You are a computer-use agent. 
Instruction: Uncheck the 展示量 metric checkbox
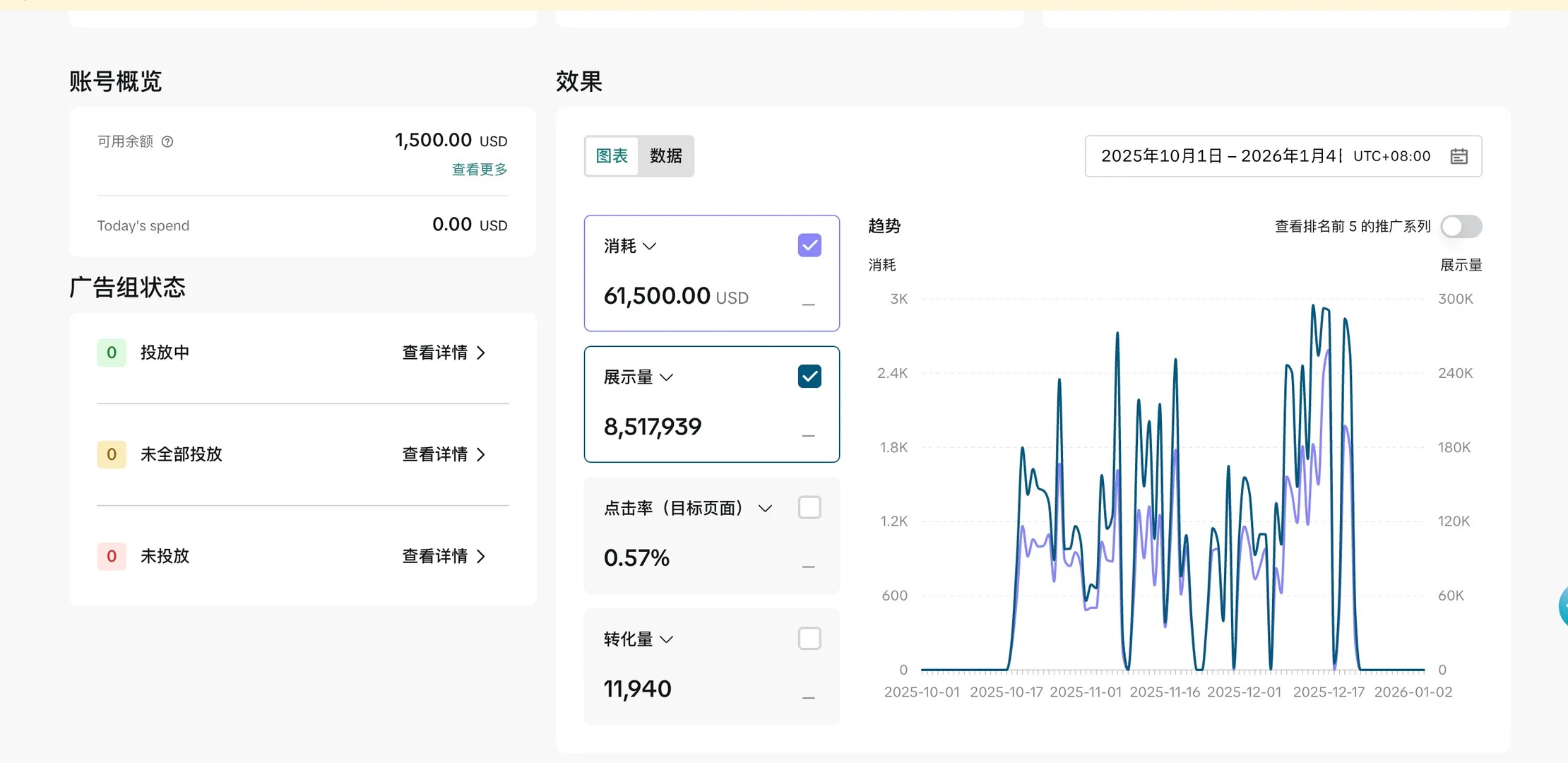pyautogui.click(x=809, y=376)
